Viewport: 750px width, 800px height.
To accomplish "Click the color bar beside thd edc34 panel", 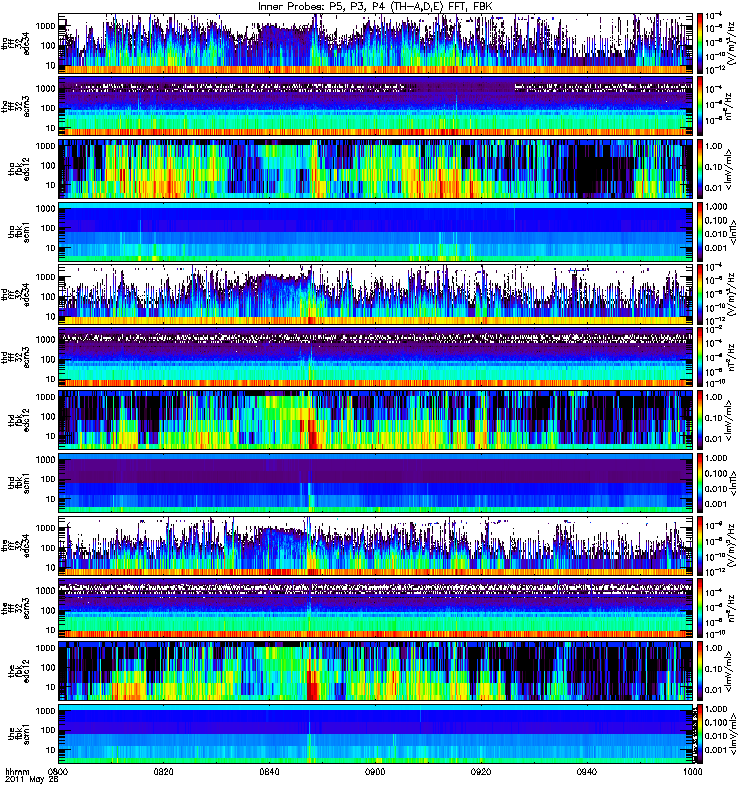I will [x=699, y=294].
